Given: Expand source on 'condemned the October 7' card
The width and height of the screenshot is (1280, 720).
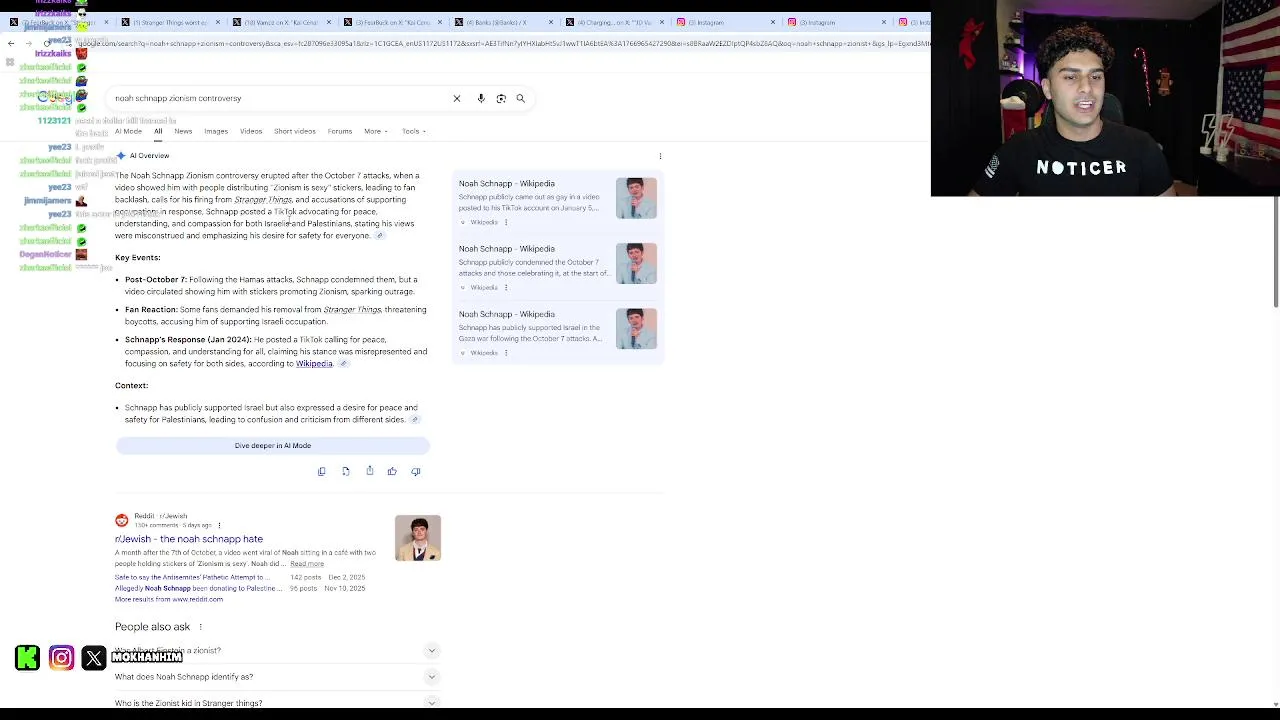Looking at the screenshot, I should coord(462,287).
